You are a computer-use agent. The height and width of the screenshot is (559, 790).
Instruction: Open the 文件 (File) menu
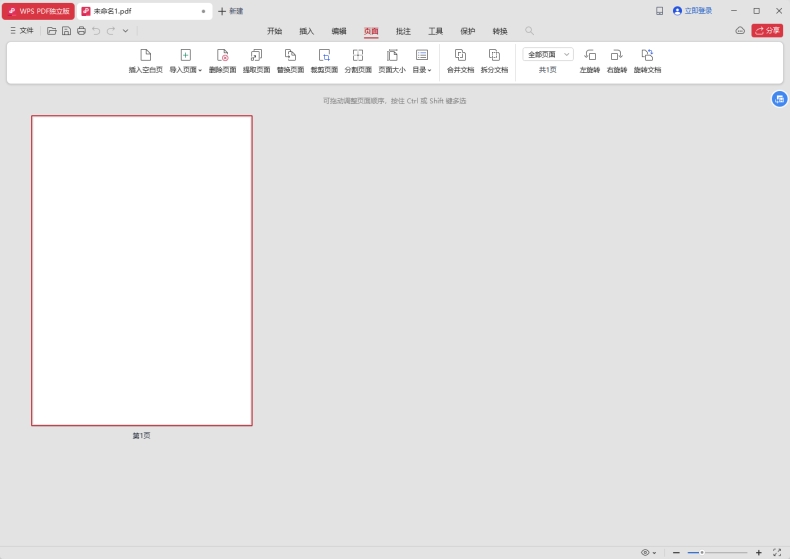(21, 31)
